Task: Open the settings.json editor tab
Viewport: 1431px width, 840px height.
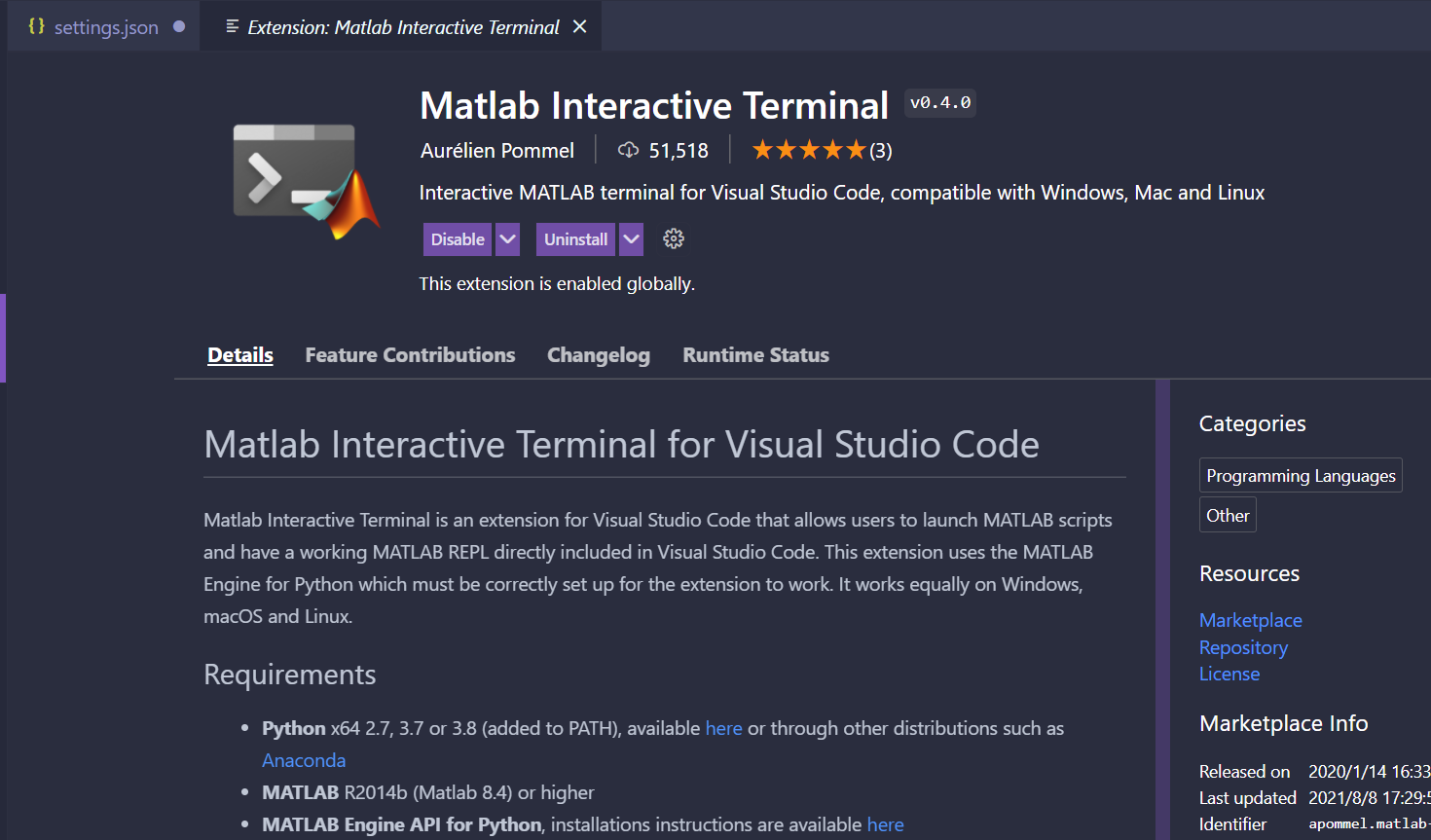Action: (x=105, y=27)
